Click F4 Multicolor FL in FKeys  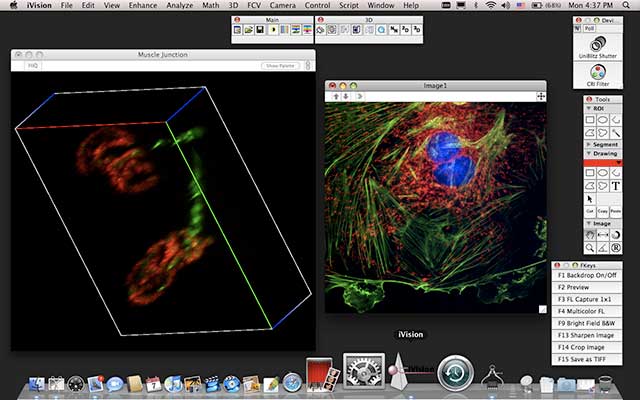[x=587, y=311]
